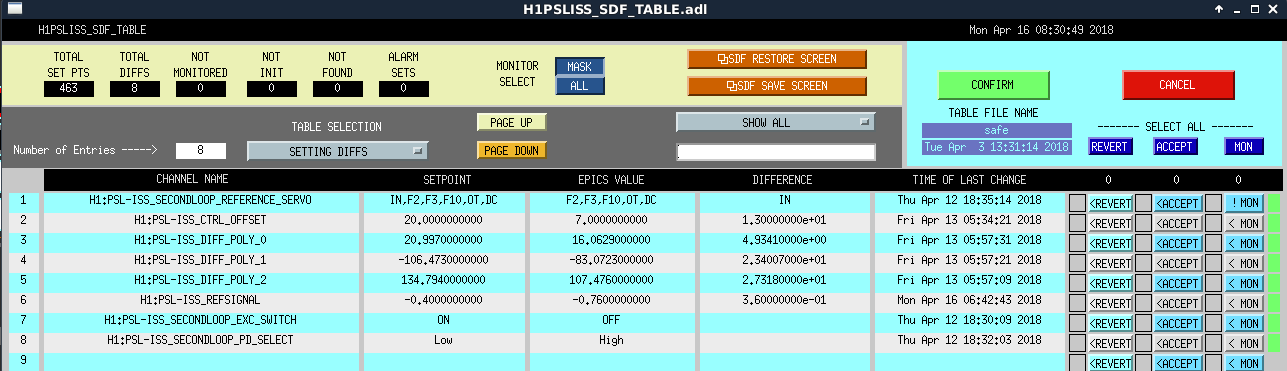The height and width of the screenshot is (371, 1287).
Task: Accept H1:PSL-ISS_CTRL_OFFSET row
Action: point(1179,222)
